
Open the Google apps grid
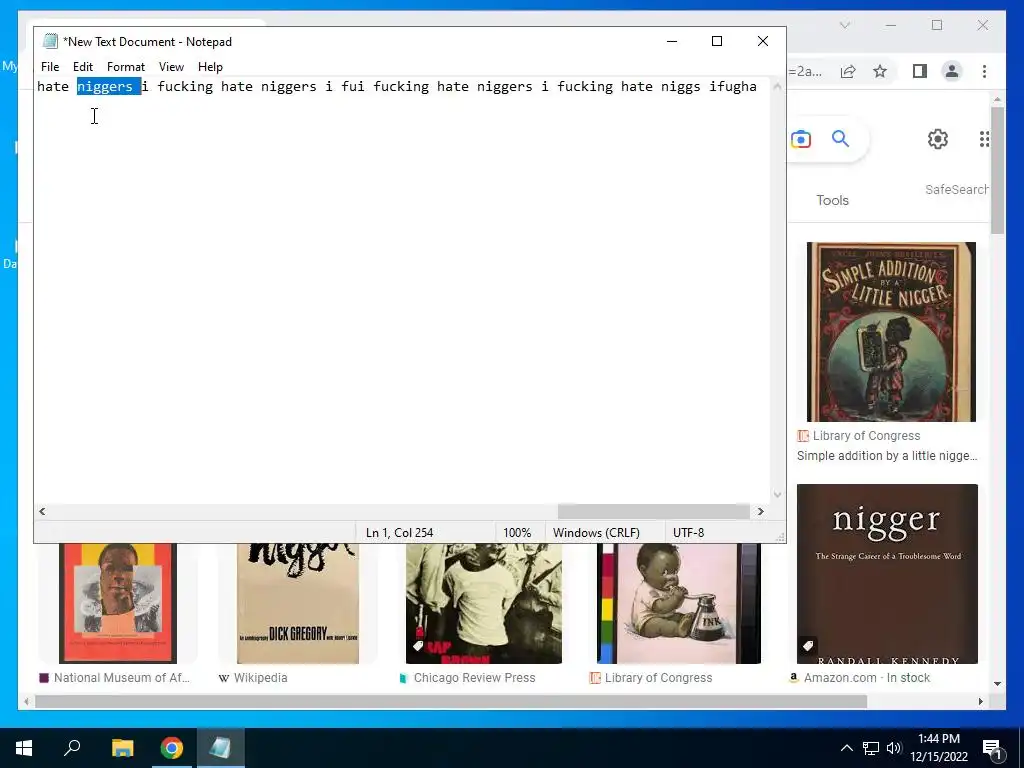(984, 138)
